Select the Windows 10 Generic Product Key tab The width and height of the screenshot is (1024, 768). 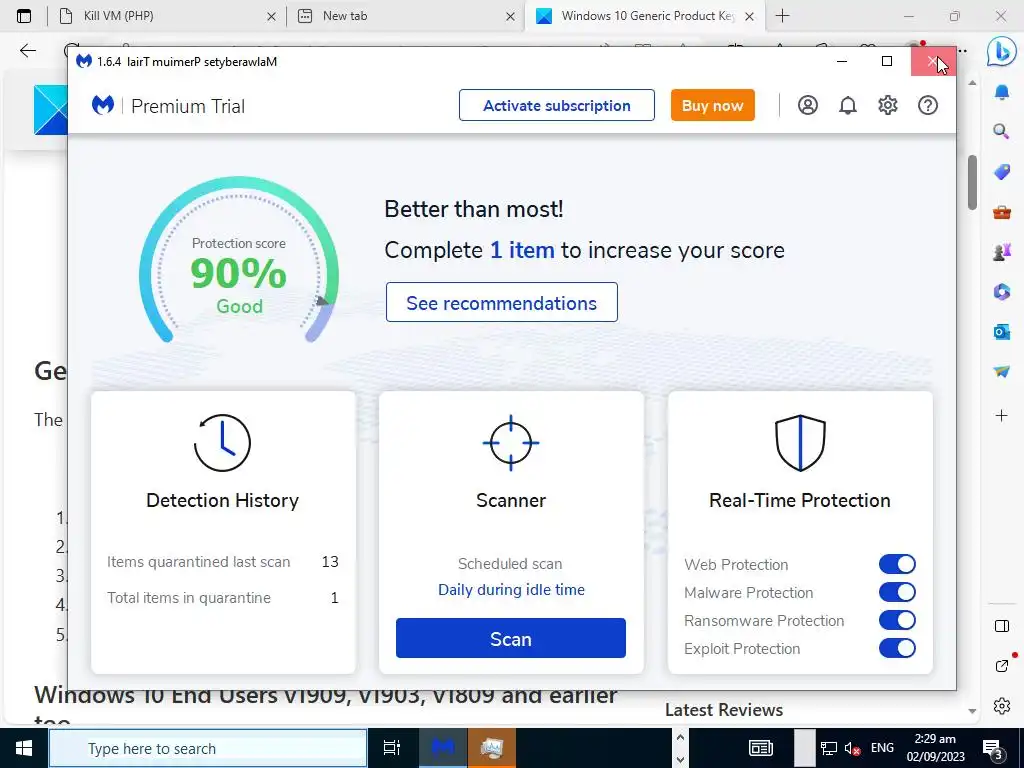[x=645, y=16]
